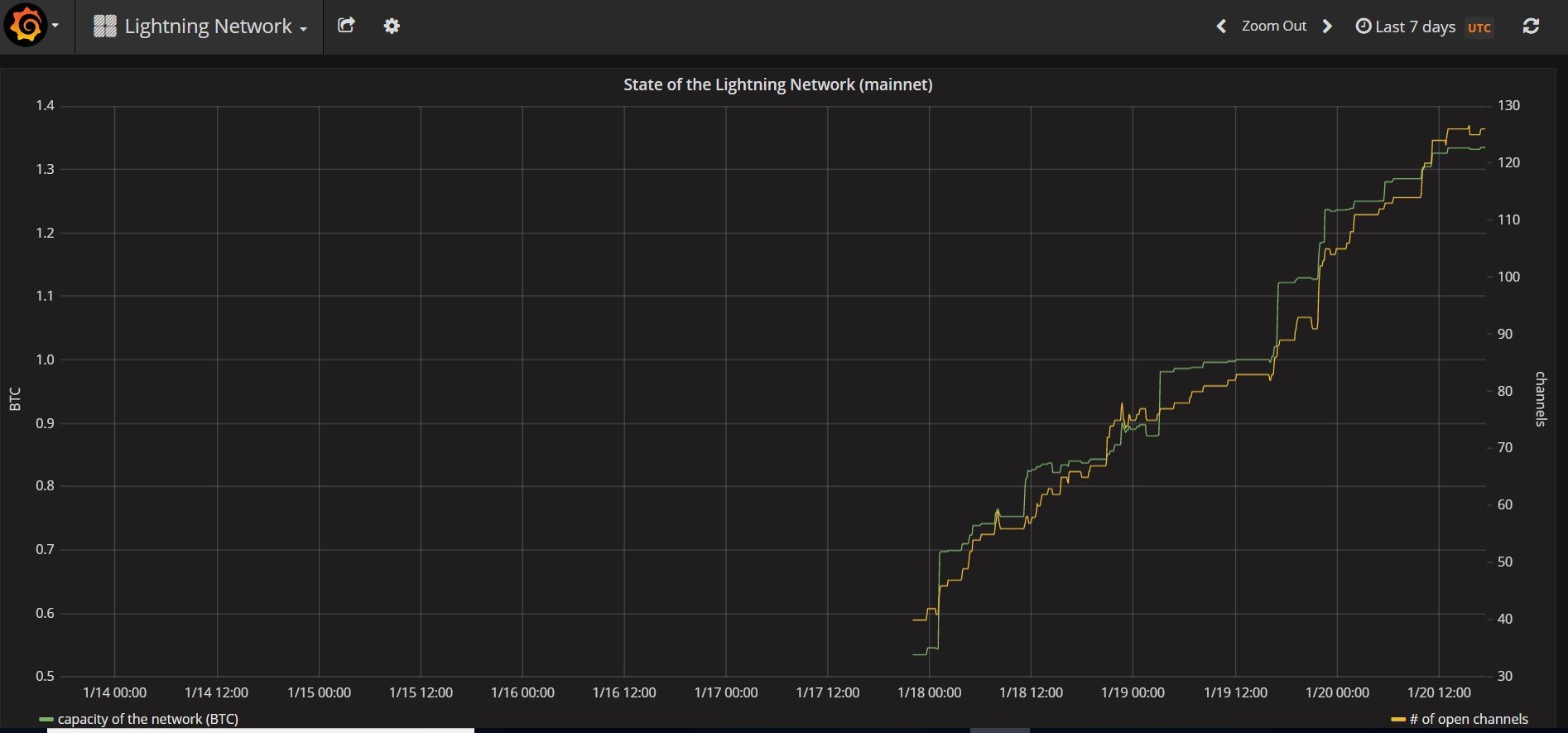Click the 0.8 BTC axis tick label
This screenshot has width=1568, height=733.
(45, 486)
